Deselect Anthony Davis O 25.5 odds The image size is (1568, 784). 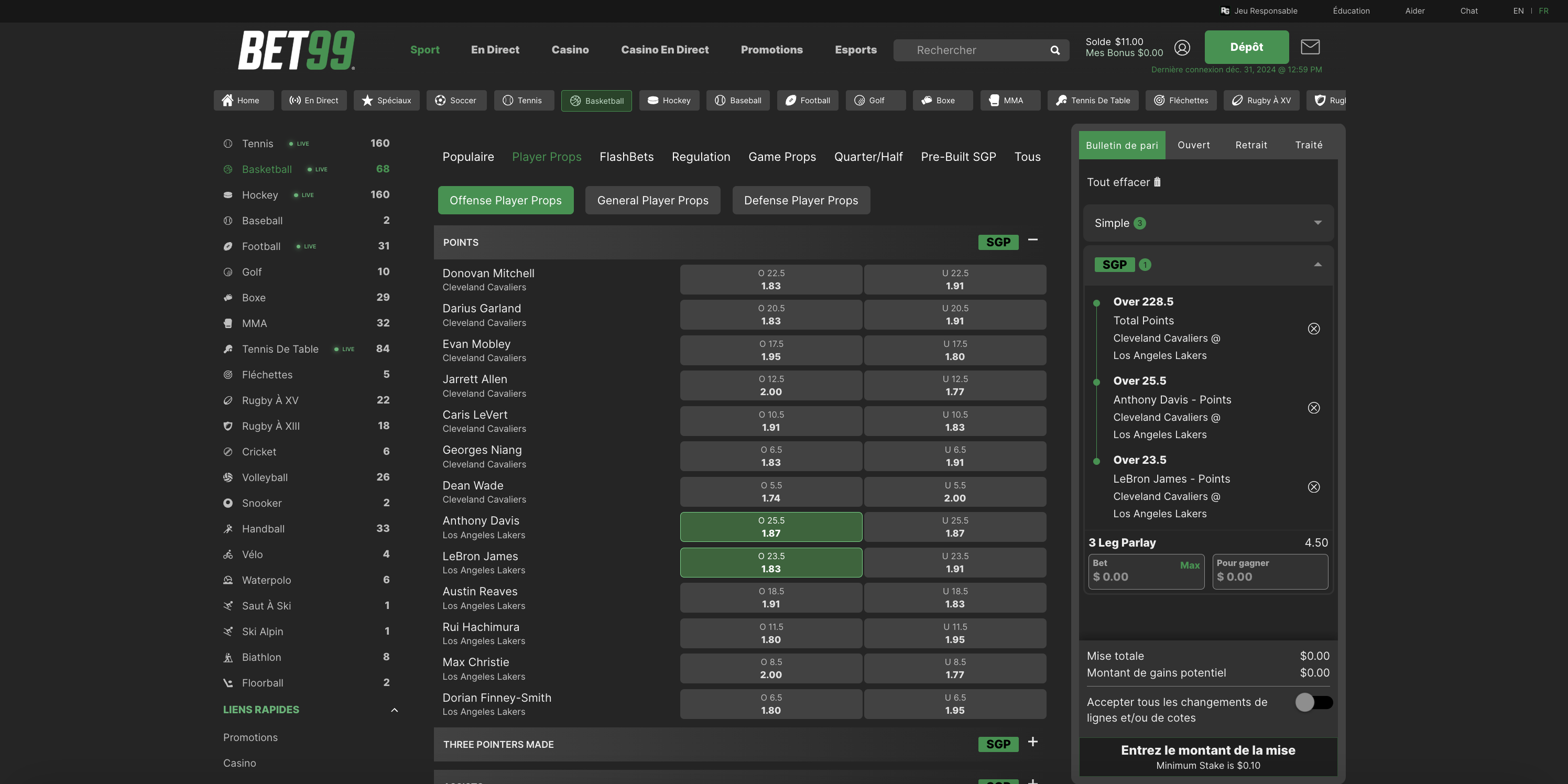tap(770, 527)
